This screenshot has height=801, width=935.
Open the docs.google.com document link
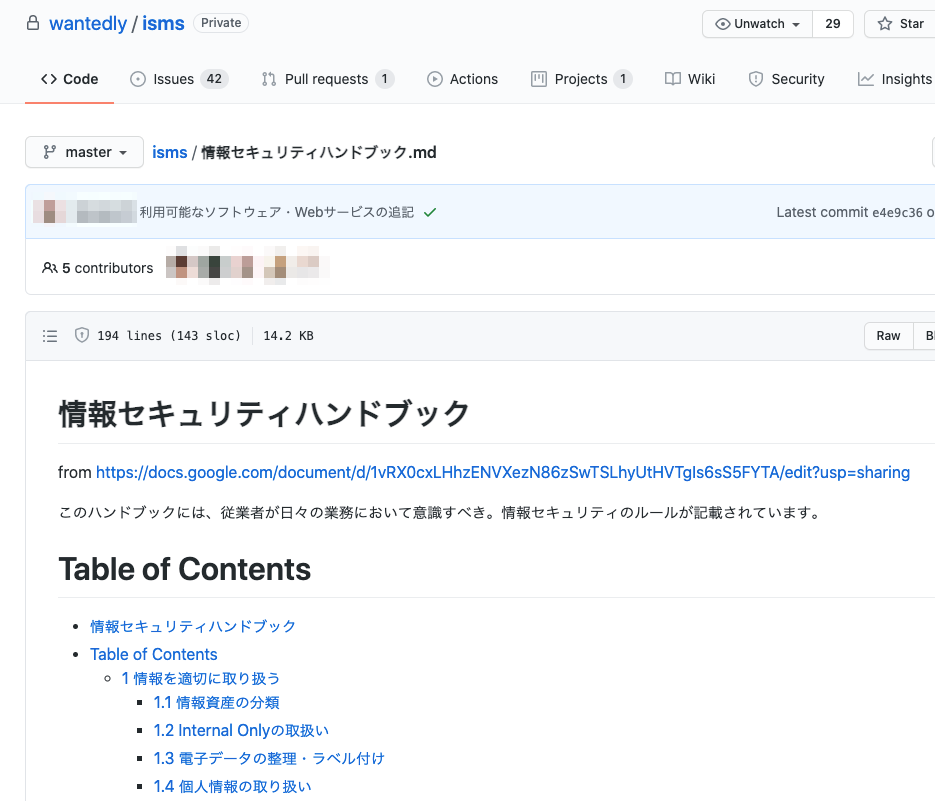click(503, 472)
